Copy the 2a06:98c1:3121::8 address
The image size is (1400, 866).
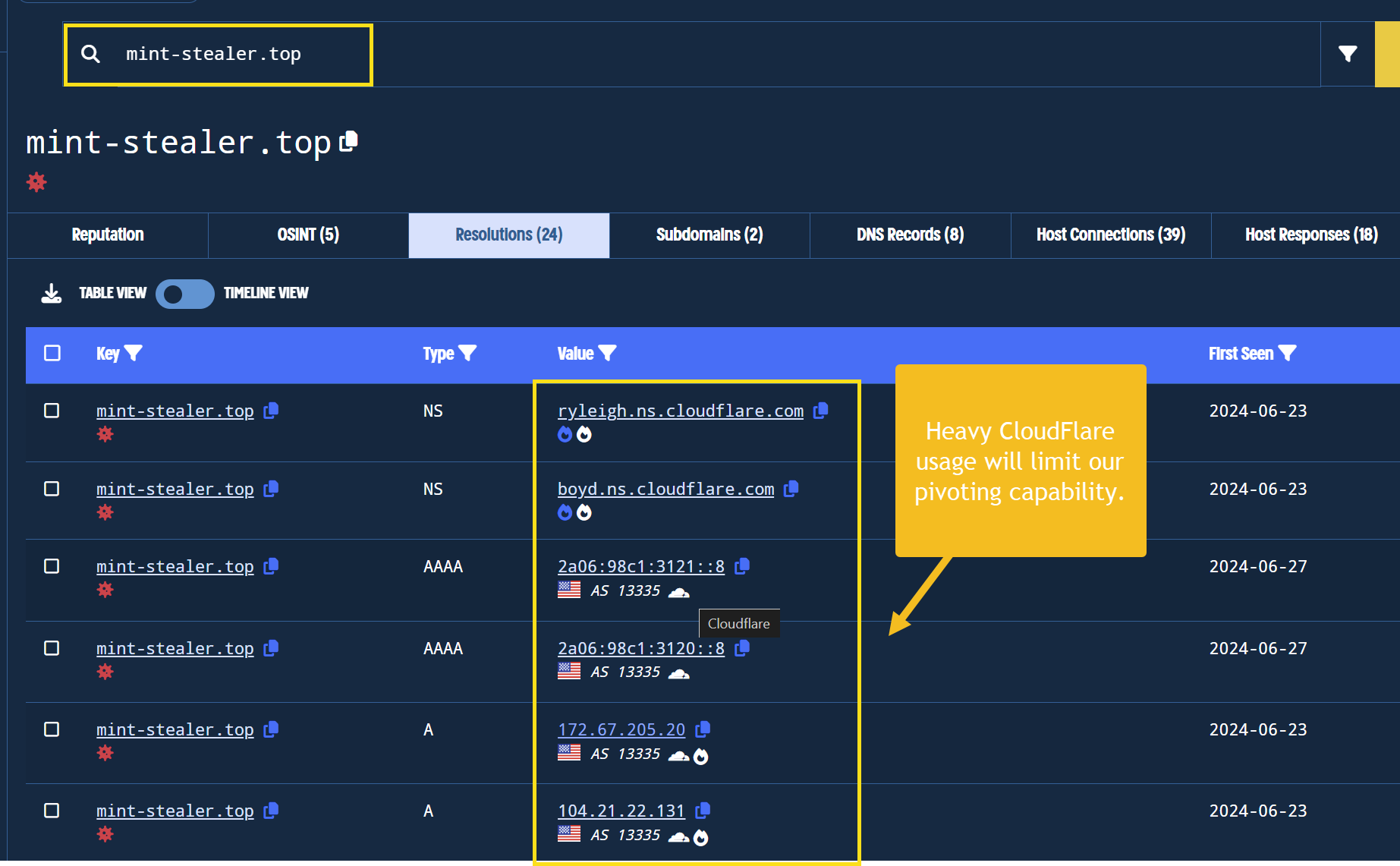[742, 566]
